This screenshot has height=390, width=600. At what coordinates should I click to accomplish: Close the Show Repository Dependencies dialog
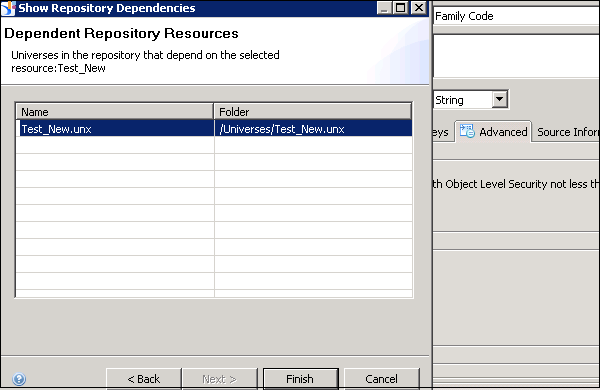coord(419,8)
